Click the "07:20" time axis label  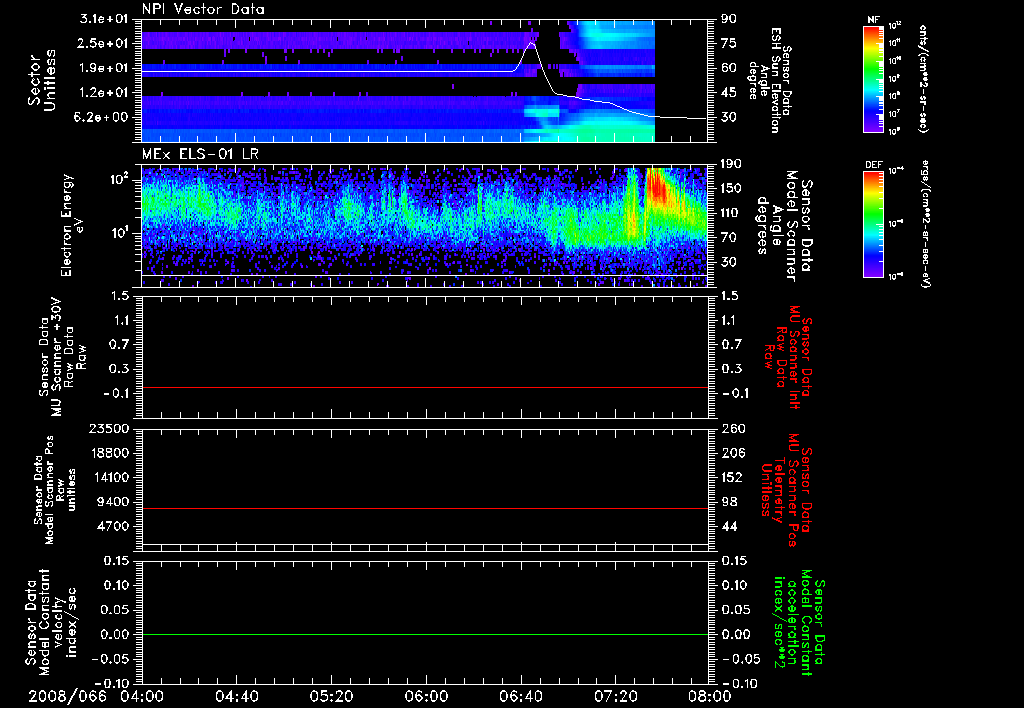[x=615, y=696]
